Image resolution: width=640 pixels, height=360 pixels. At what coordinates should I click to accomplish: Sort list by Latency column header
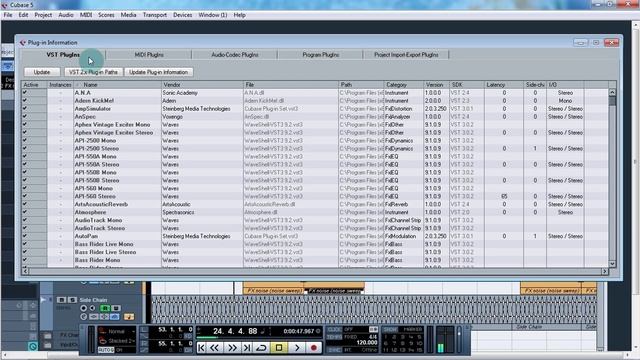504,85
